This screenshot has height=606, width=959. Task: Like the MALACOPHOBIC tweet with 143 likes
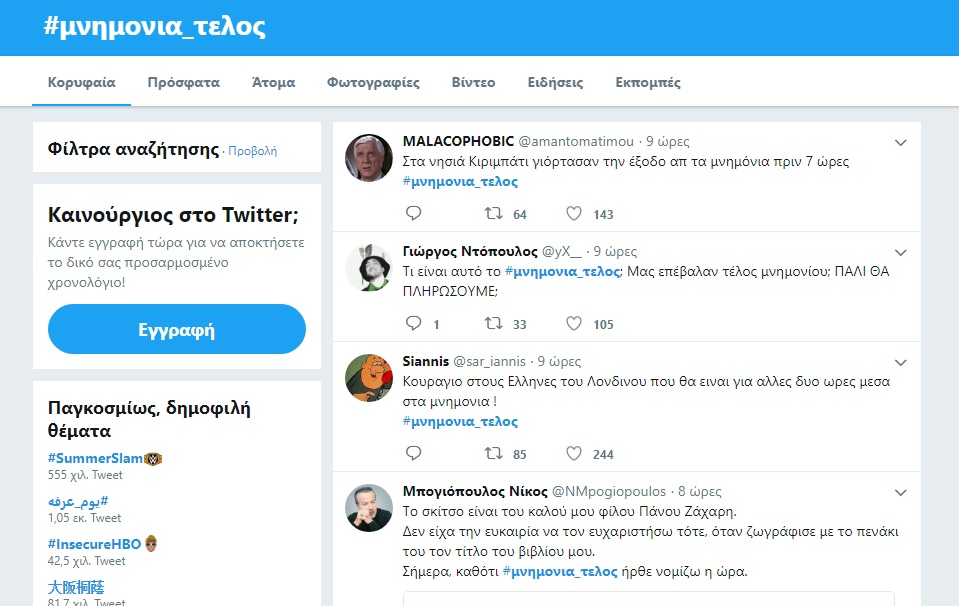574,214
